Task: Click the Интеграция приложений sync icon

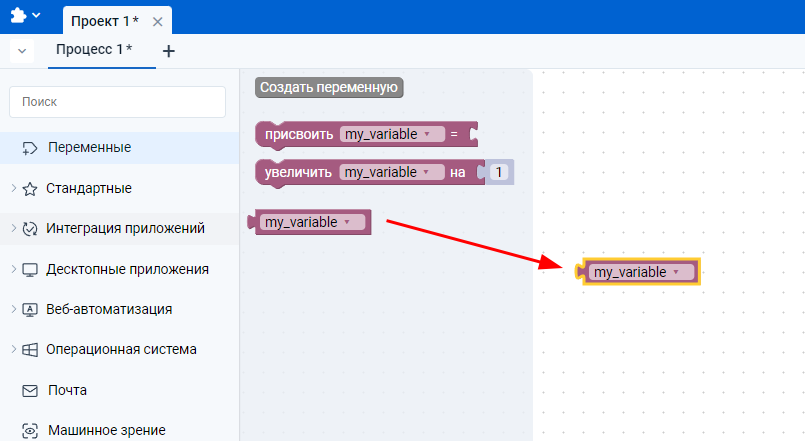Action: click(30, 228)
